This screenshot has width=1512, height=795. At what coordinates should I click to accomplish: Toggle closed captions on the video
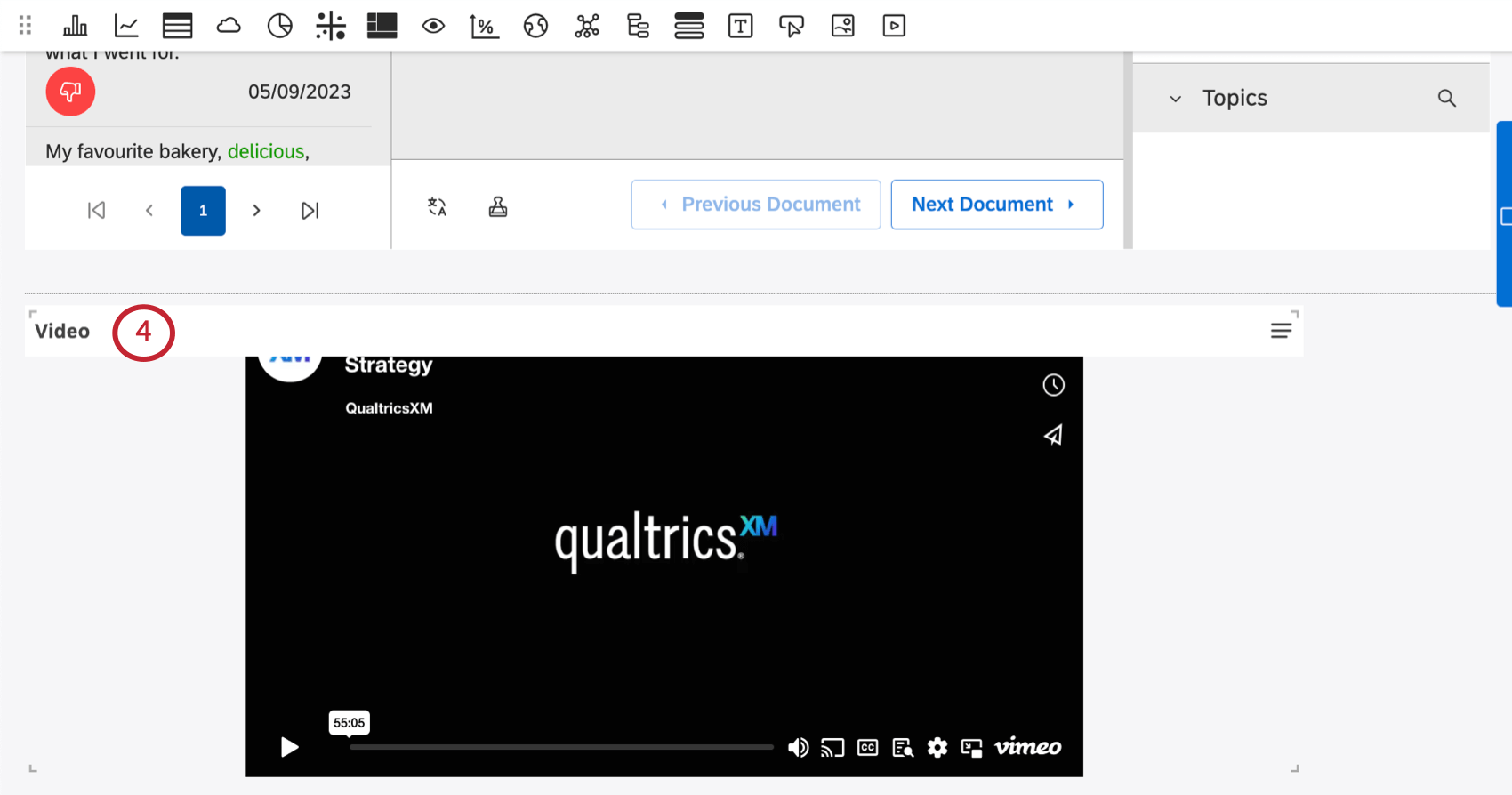(867, 747)
